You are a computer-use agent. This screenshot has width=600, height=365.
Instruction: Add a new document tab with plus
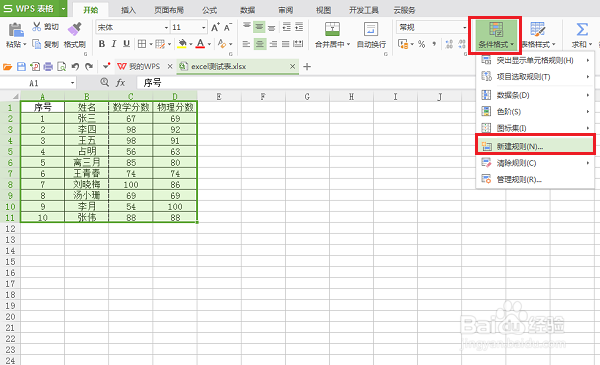coord(307,67)
